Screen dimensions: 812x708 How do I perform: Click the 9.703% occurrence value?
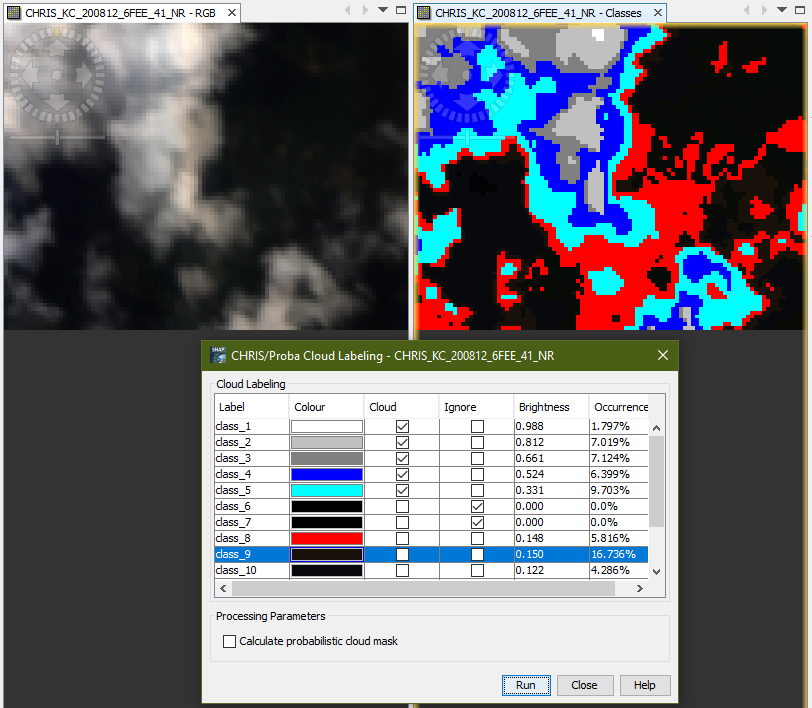[610, 490]
